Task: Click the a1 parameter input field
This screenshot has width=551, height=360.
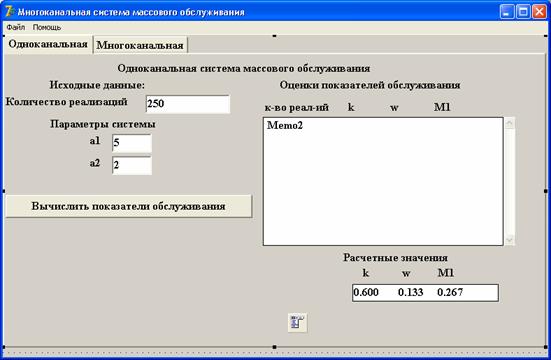Action: click(132, 143)
